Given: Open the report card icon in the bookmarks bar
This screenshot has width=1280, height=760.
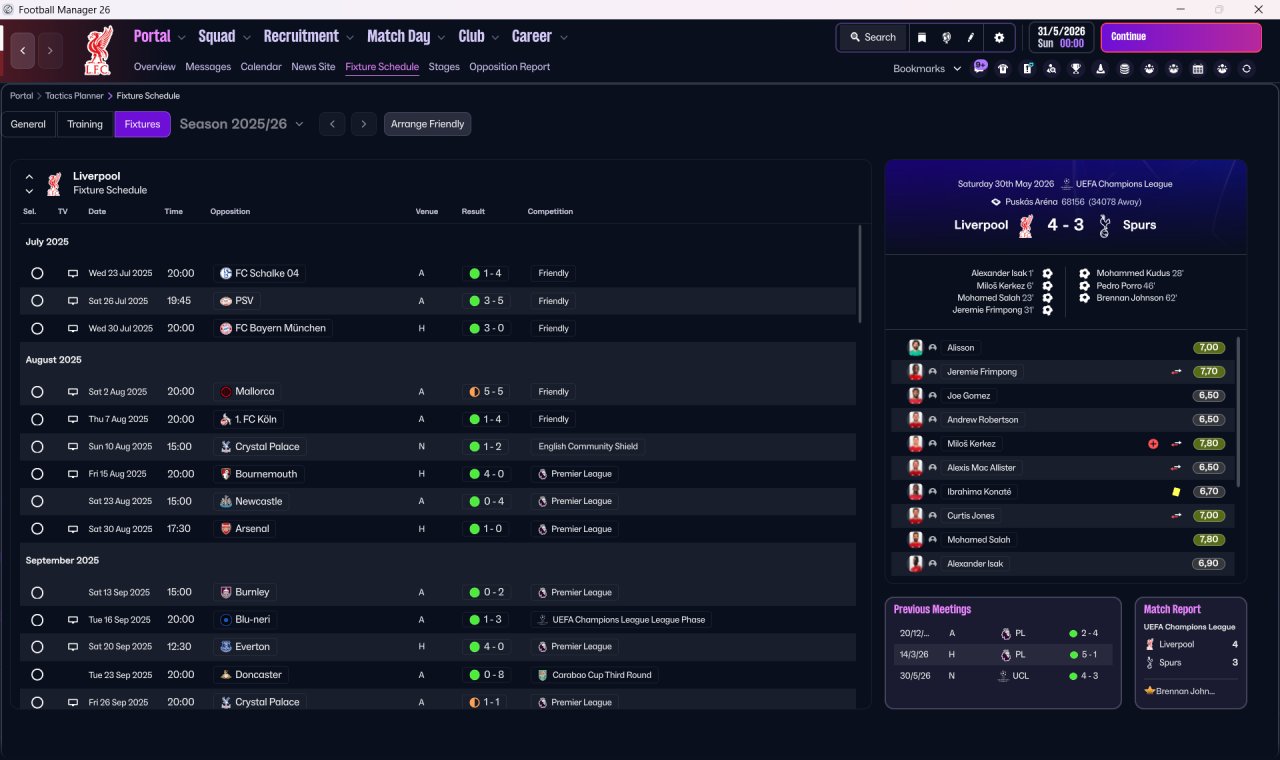Looking at the screenshot, I should point(1027,69).
